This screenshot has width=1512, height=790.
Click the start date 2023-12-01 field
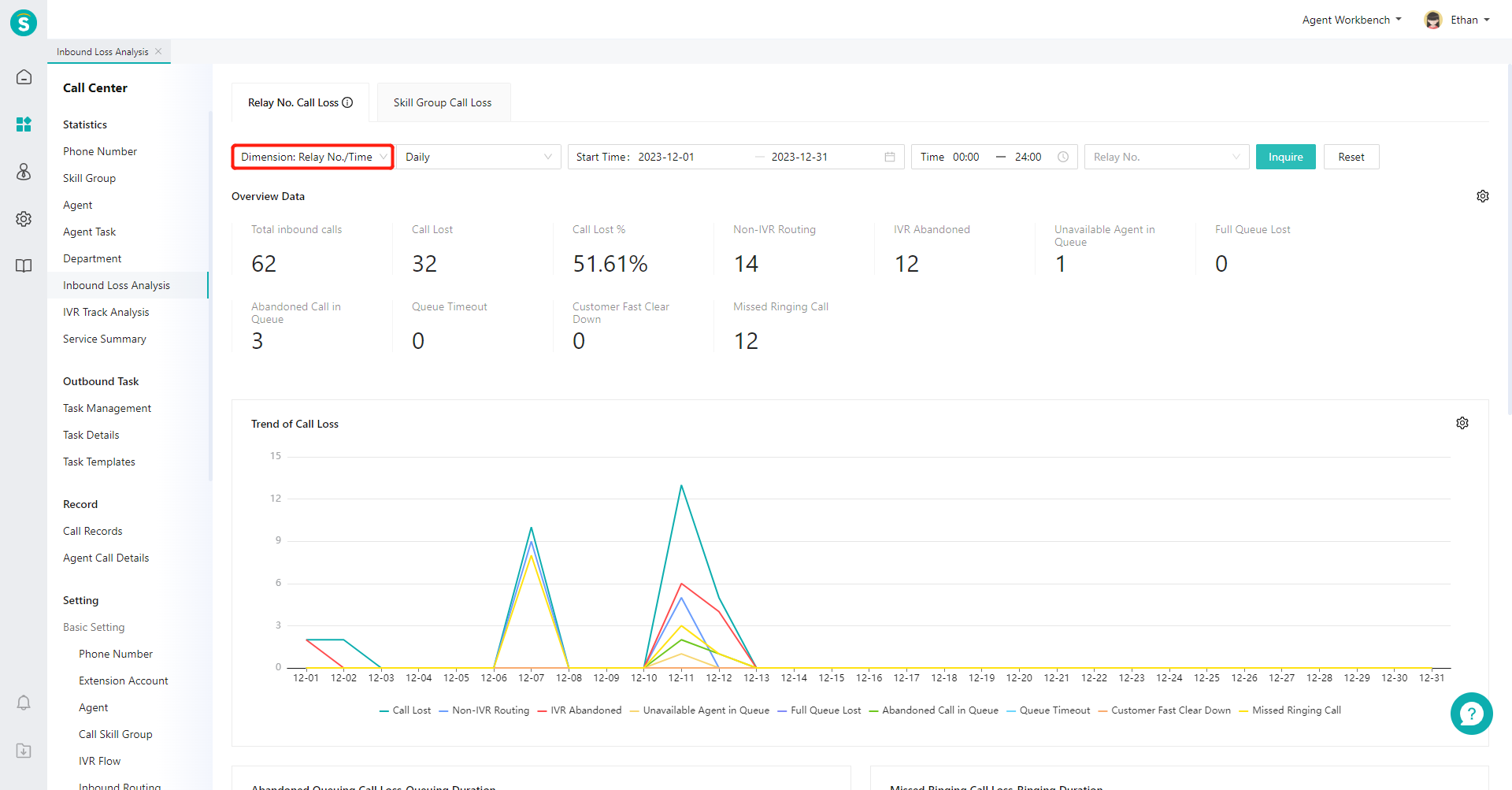pos(666,157)
